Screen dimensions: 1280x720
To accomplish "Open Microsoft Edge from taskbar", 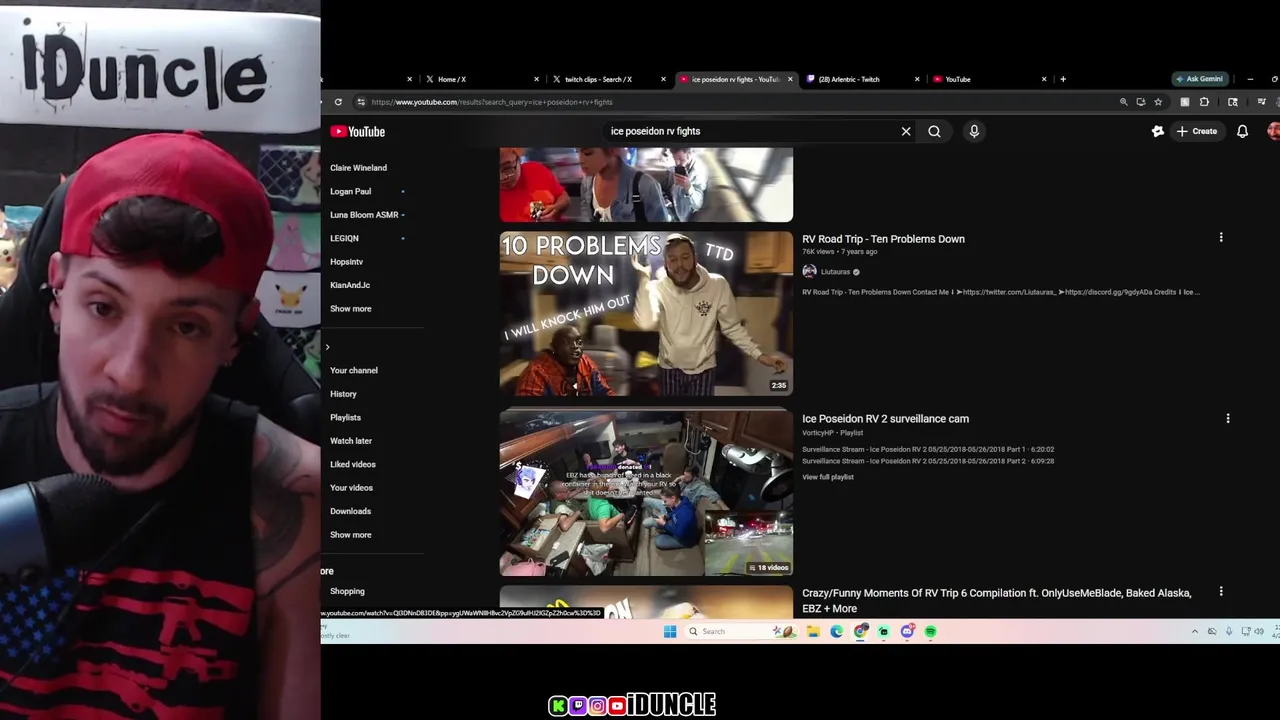I will coord(836,631).
